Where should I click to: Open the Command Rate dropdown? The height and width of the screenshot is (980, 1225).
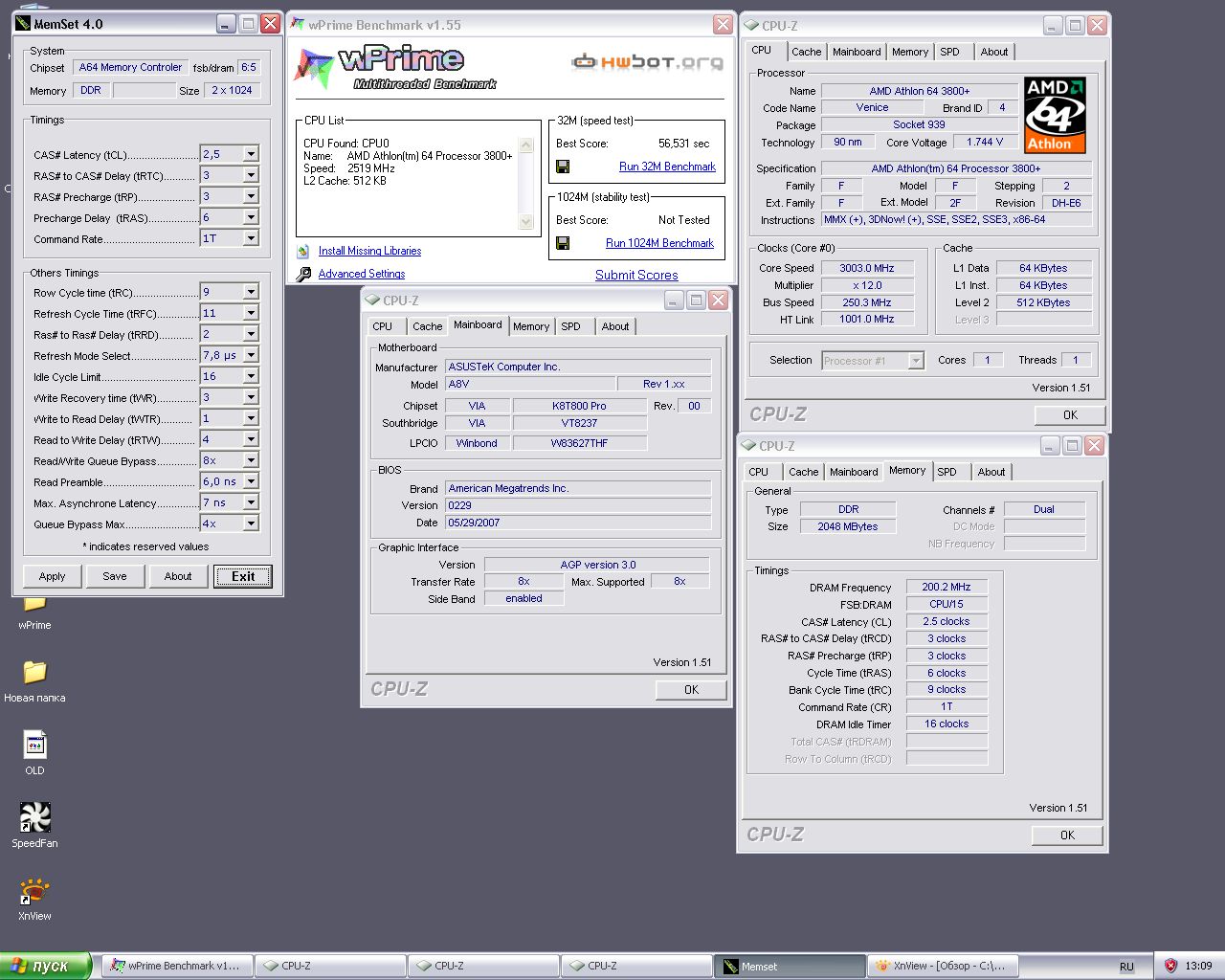[251, 238]
